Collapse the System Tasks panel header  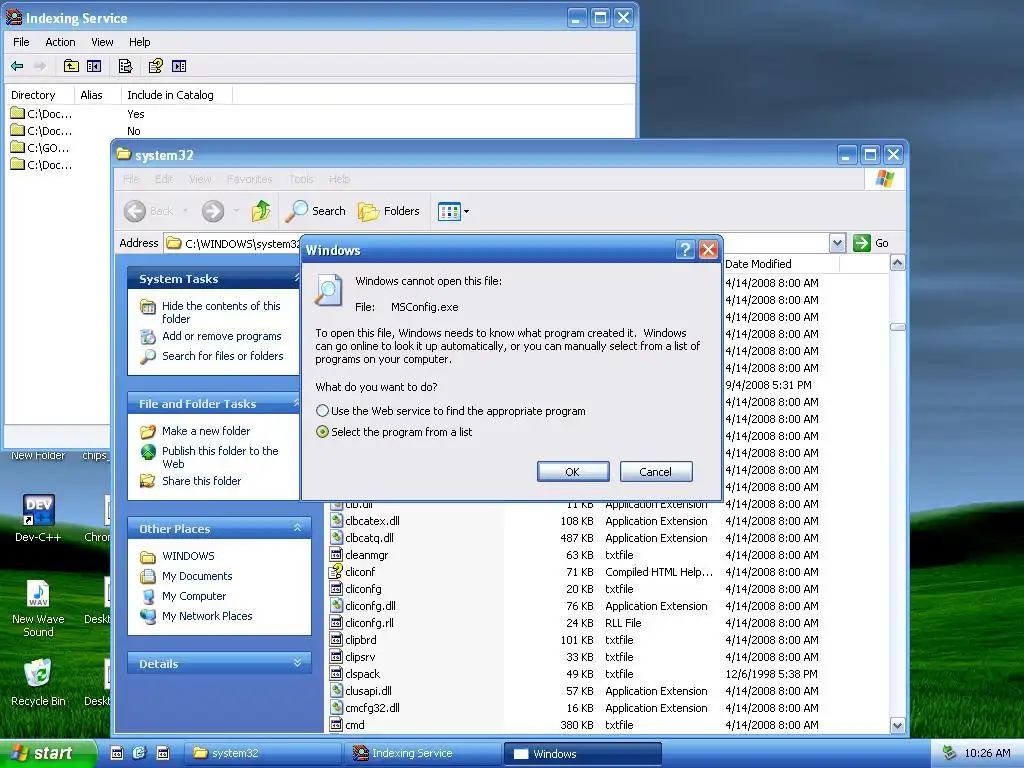point(214,278)
